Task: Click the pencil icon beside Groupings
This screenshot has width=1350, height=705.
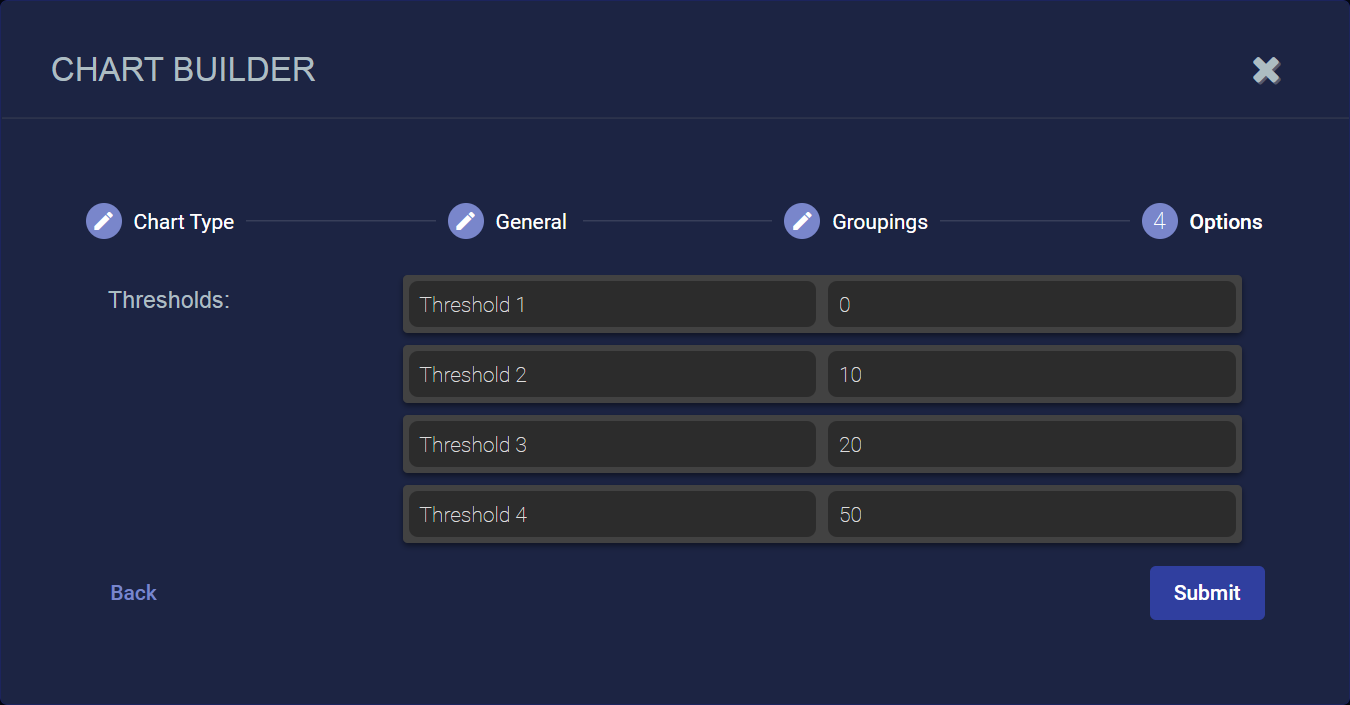Action: tap(802, 221)
